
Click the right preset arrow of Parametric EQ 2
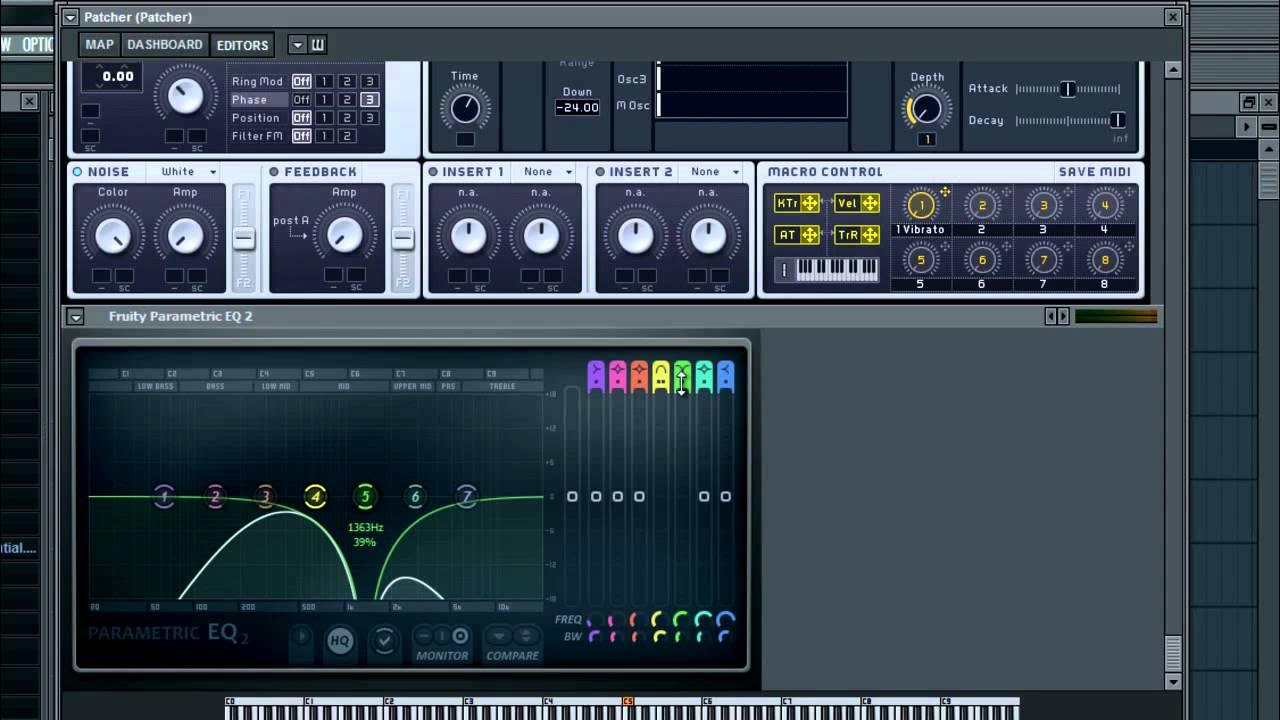click(1063, 316)
